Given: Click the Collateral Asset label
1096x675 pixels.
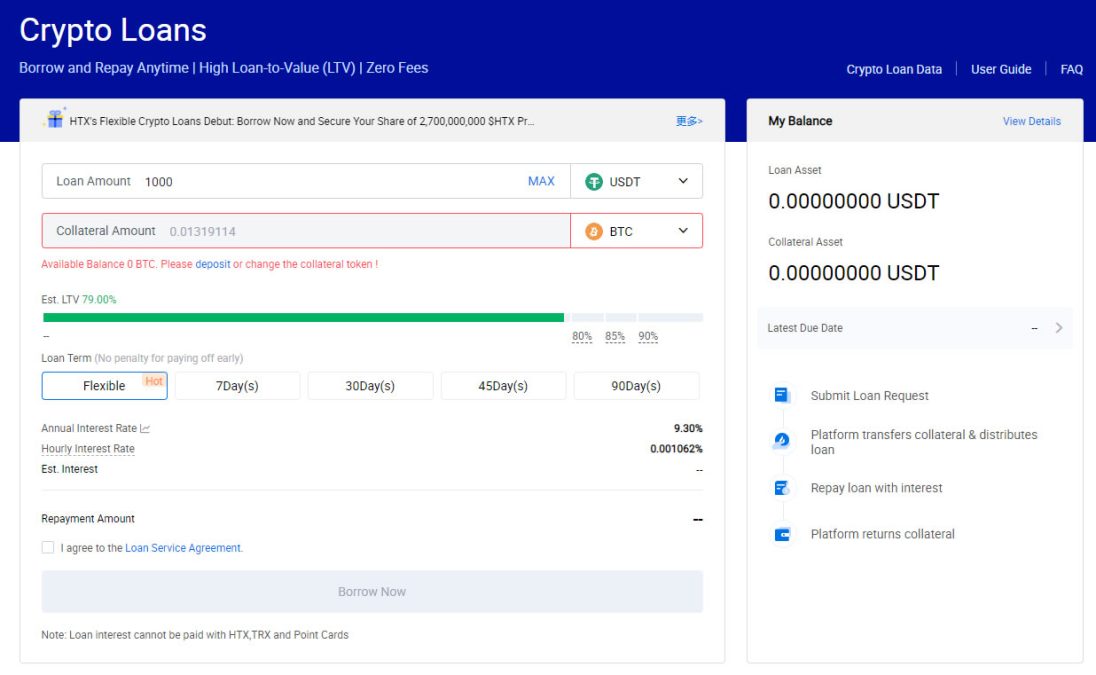Looking at the screenshot, I should pos(805,242).
